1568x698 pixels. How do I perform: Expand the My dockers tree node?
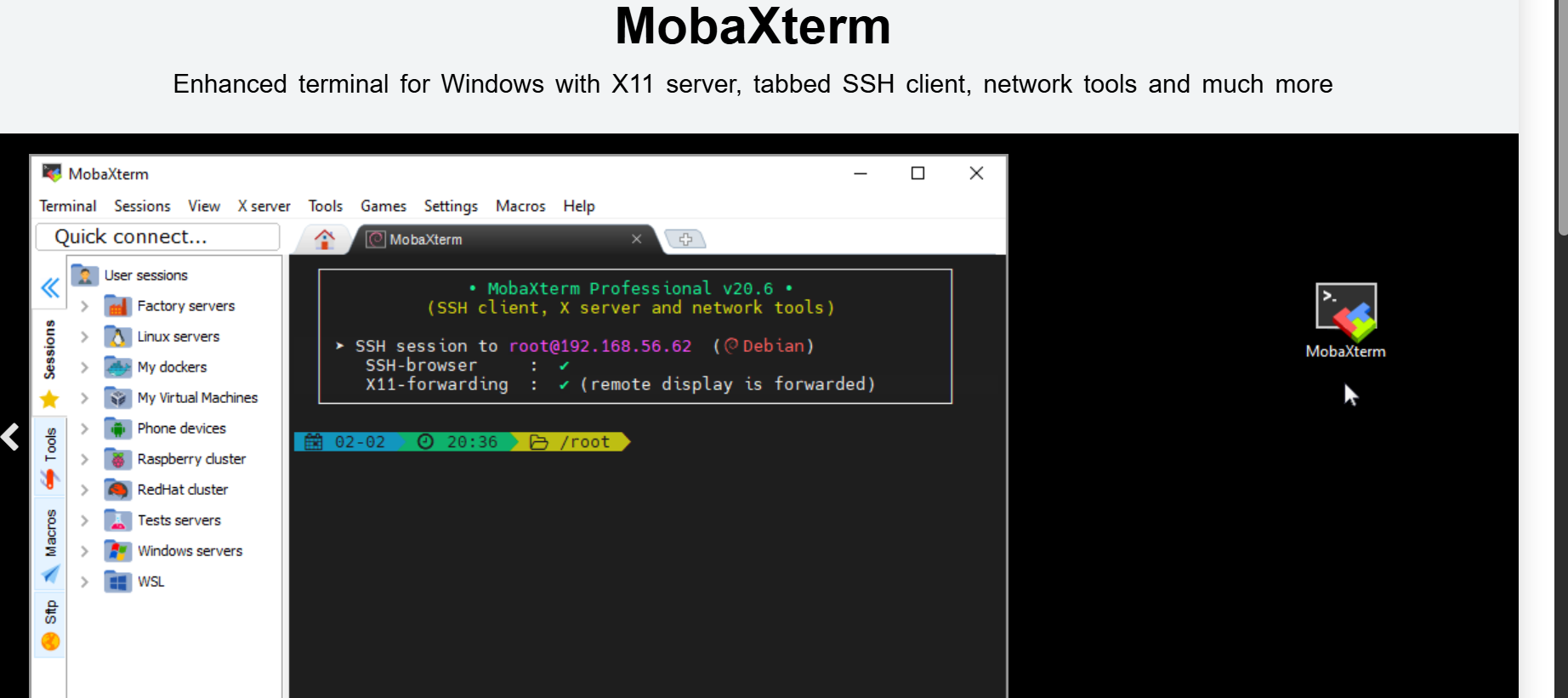point(84,367)
